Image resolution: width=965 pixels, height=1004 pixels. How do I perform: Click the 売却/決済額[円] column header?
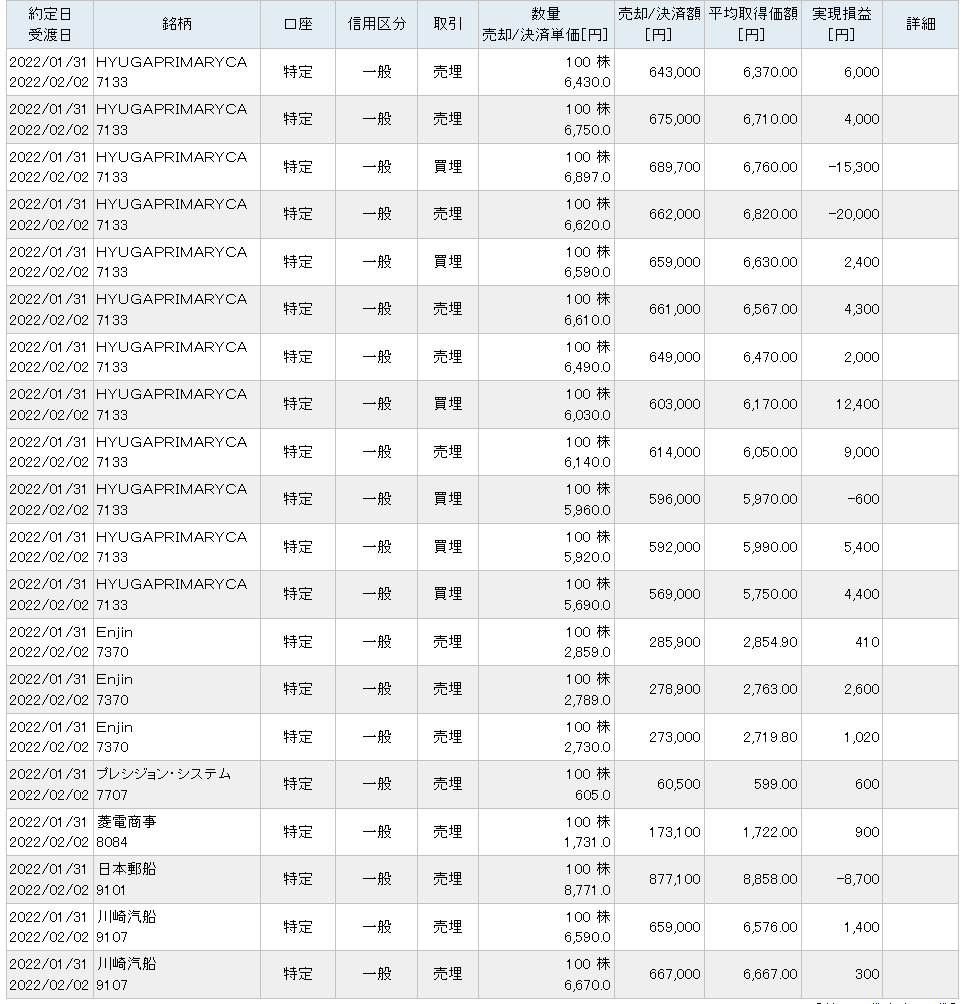point(659,24)
